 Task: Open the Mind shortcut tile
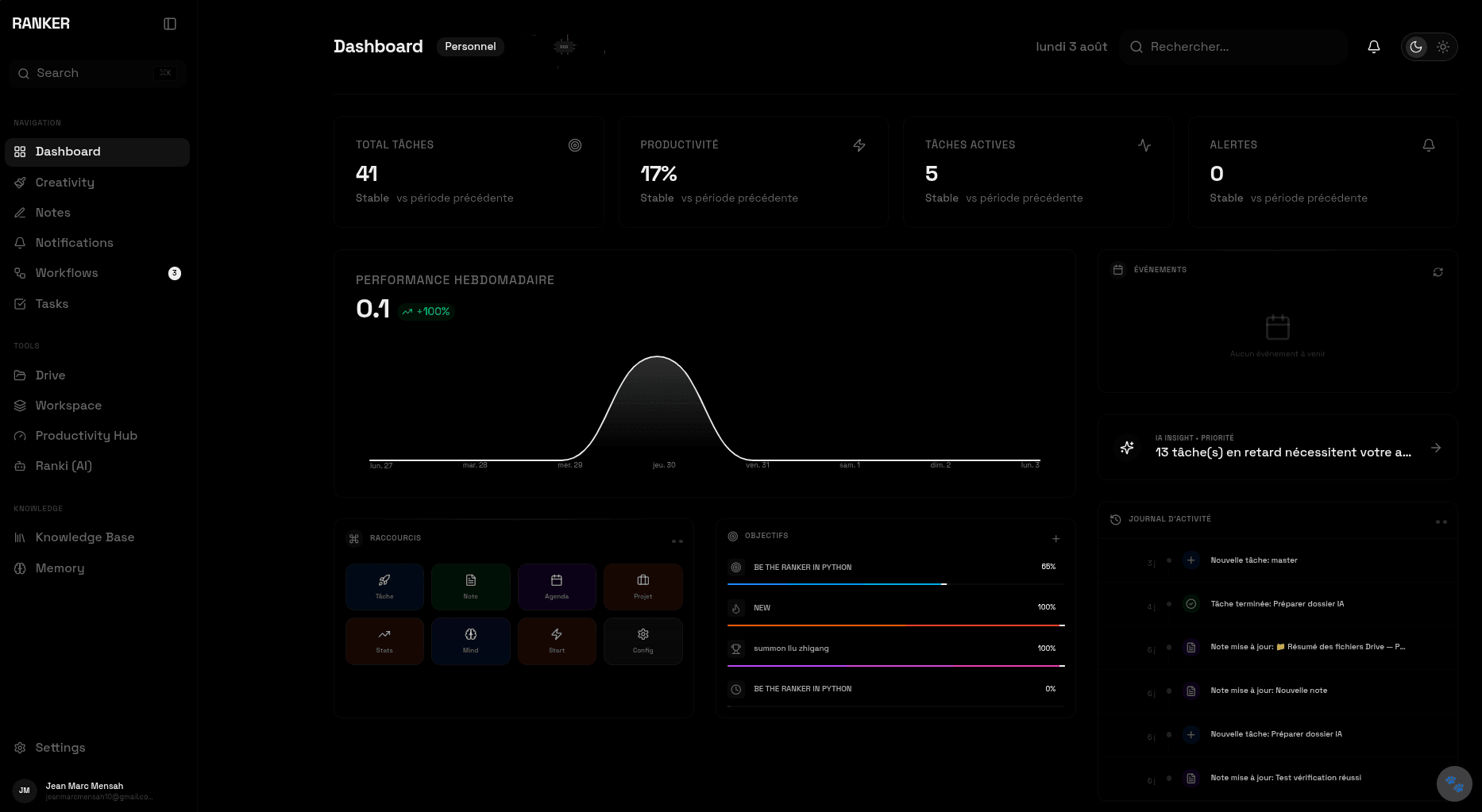470,641
